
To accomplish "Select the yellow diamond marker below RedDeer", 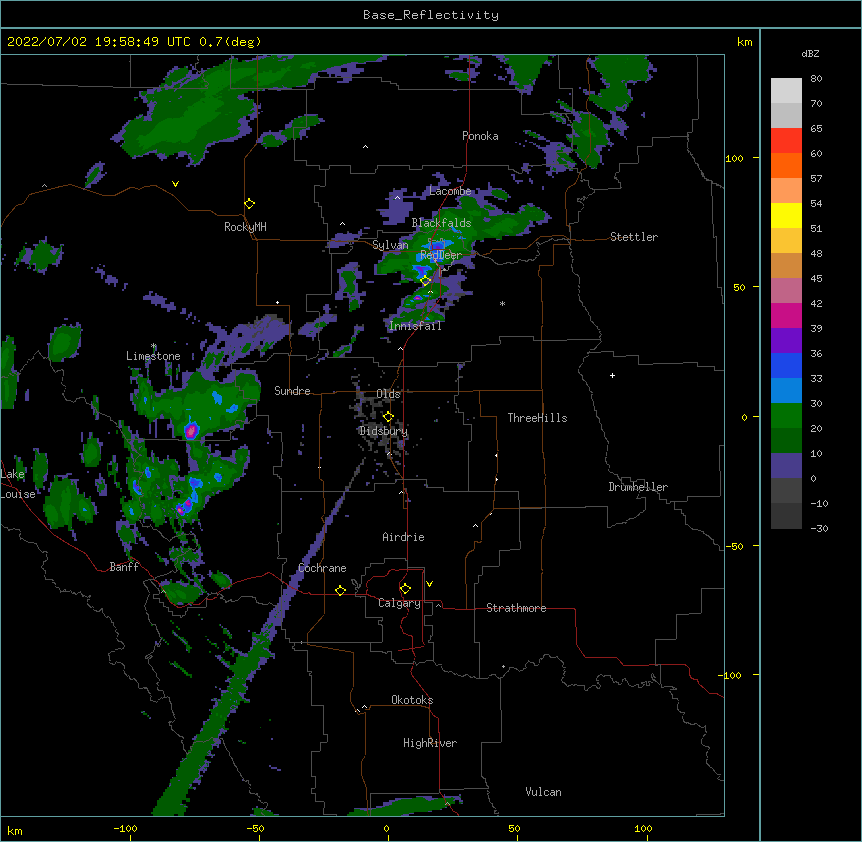I will pos(426,281).
